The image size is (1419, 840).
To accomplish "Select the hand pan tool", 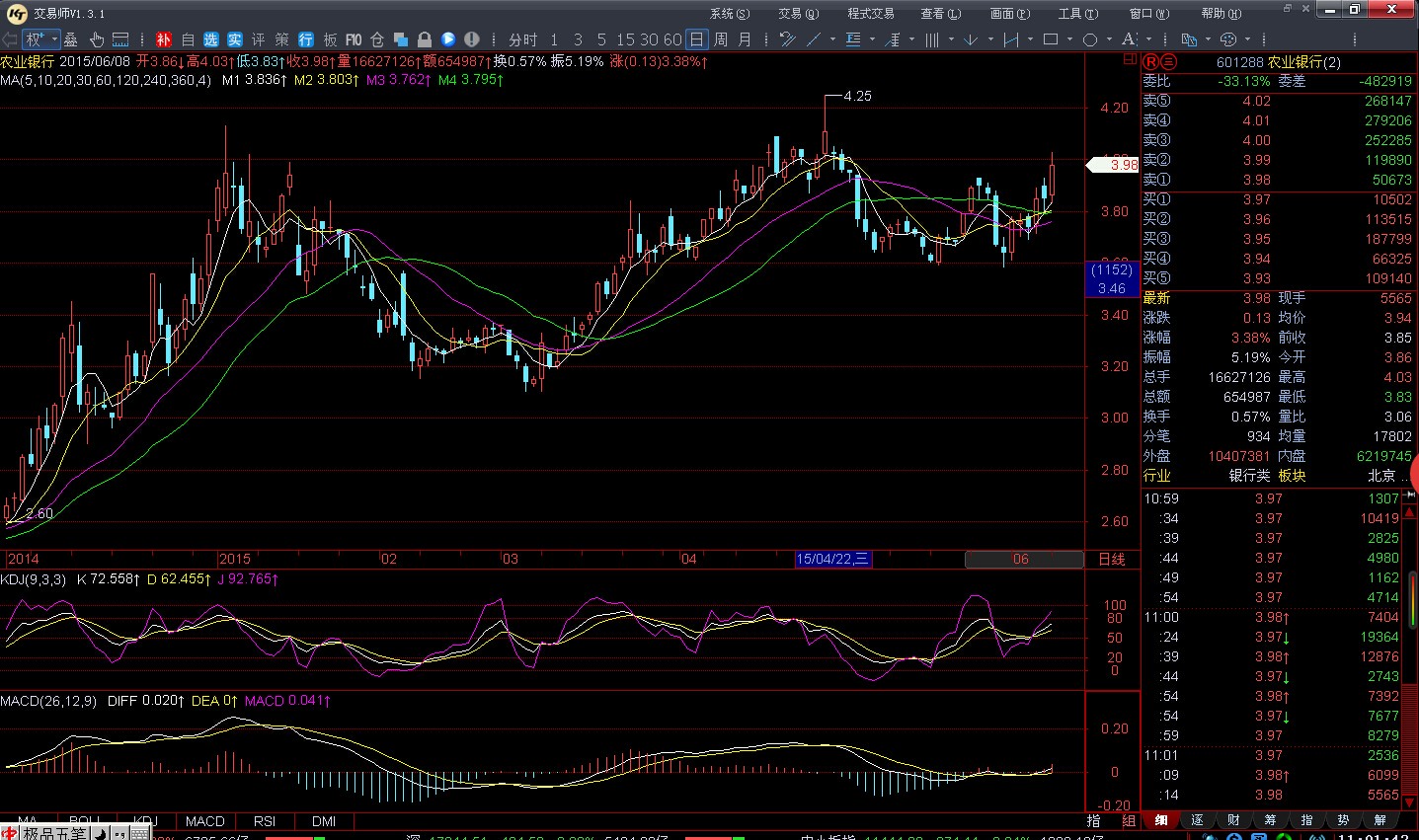I will click(97, 39).
